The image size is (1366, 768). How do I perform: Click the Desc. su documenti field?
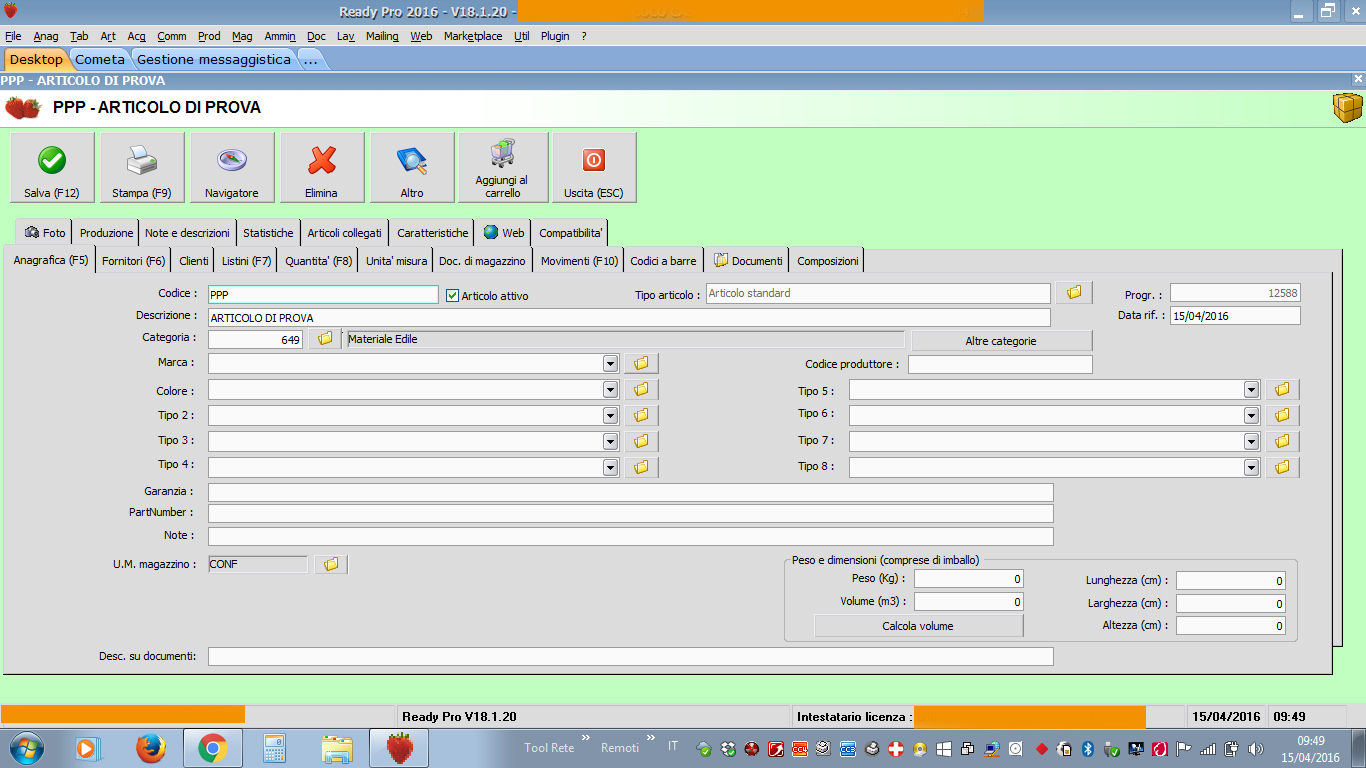point(630,657)
